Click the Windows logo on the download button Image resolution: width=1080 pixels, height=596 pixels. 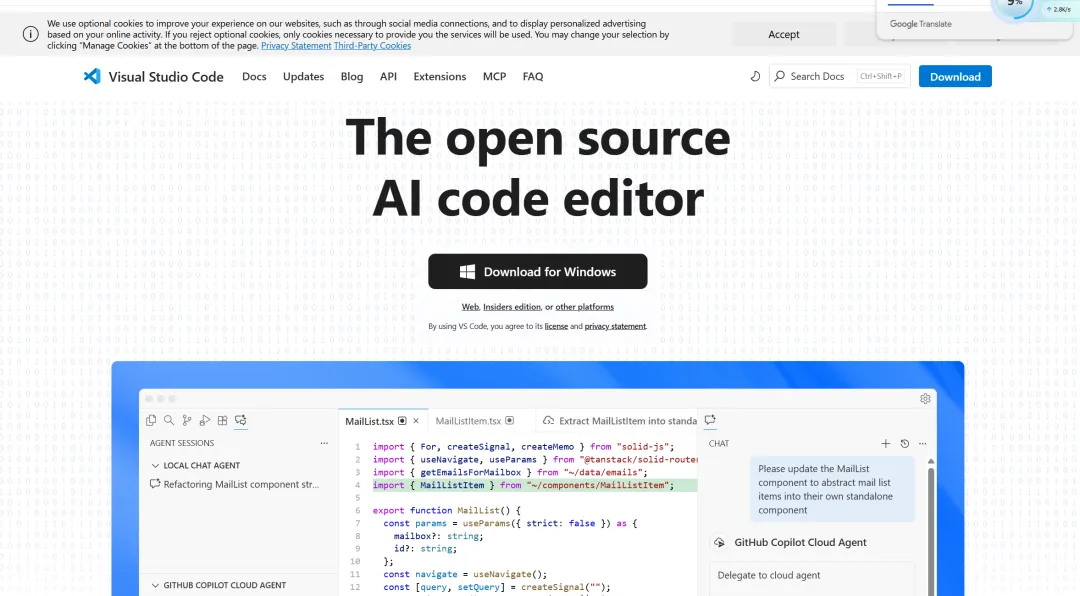pyautogui.click(x=467, y=271)
